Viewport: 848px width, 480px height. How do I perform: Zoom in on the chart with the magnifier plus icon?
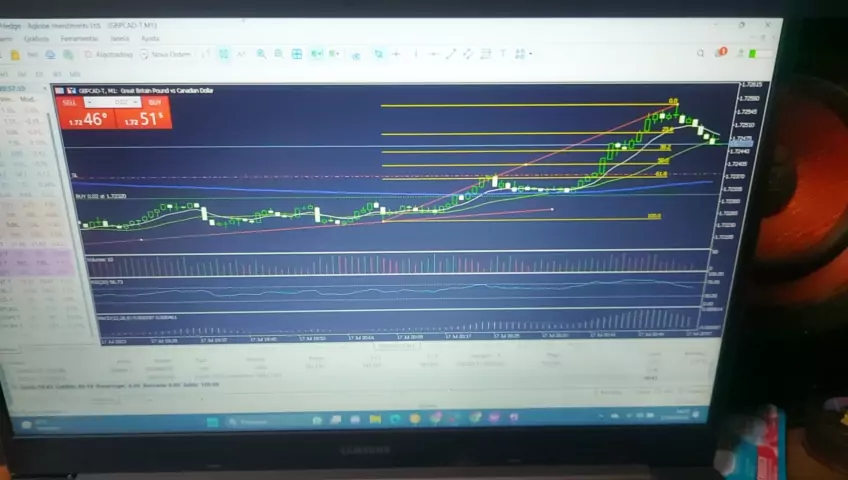tap(261, 54)
